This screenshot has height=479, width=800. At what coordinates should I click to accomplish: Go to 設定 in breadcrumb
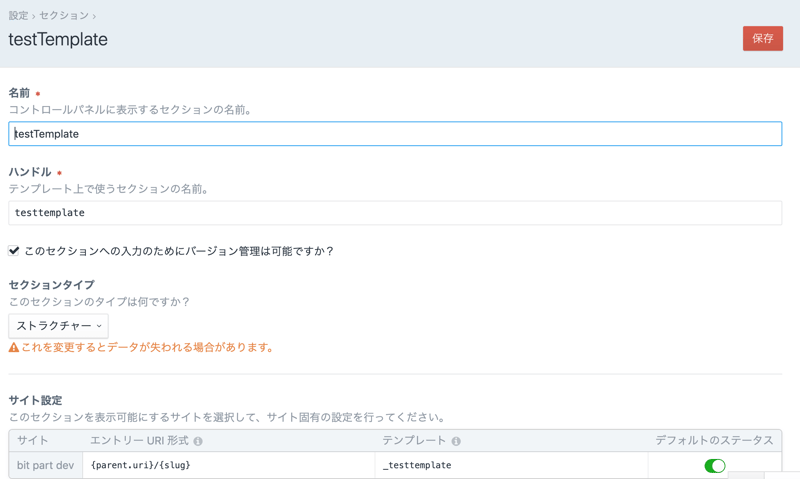point(18,16)
